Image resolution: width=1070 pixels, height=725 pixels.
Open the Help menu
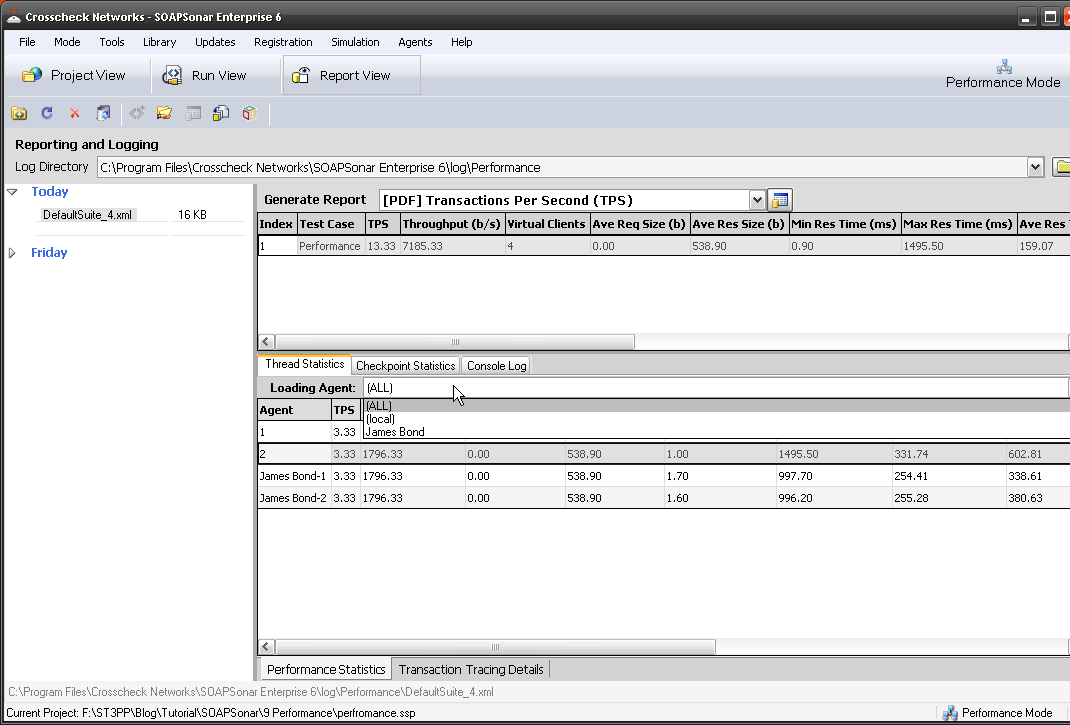pos(462,42)
